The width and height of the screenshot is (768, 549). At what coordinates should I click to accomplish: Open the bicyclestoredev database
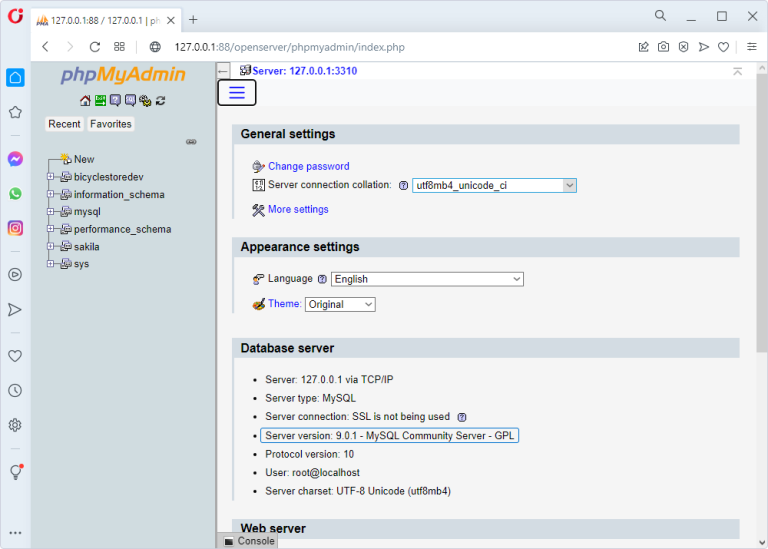[x=108, y=177]
